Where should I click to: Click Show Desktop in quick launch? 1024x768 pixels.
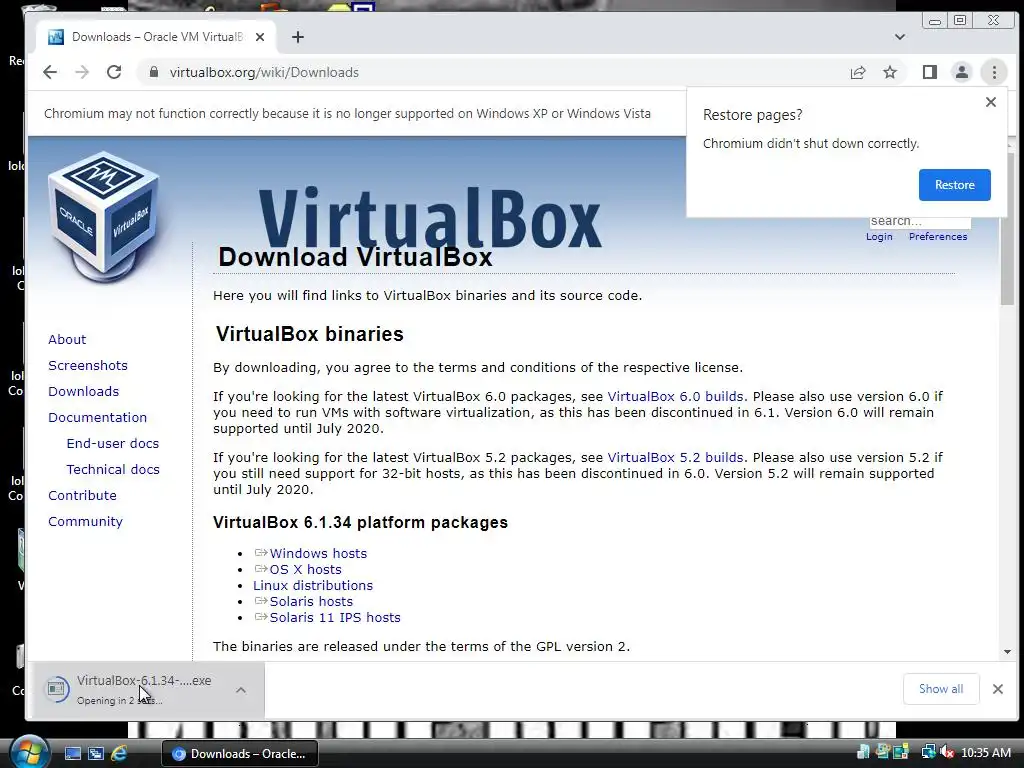[x=72, y=754]
